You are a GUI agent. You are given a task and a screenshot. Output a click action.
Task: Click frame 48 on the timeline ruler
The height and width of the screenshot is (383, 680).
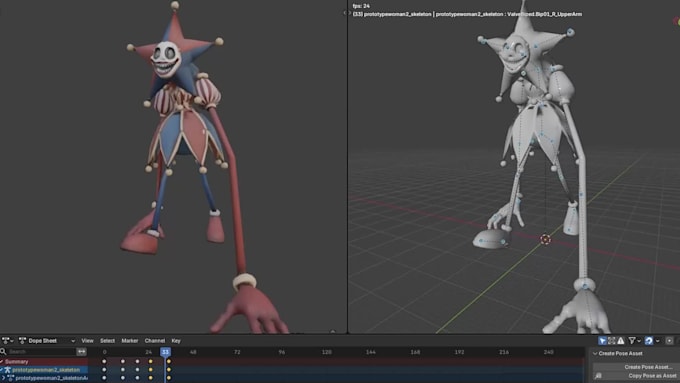coord(193,352)
